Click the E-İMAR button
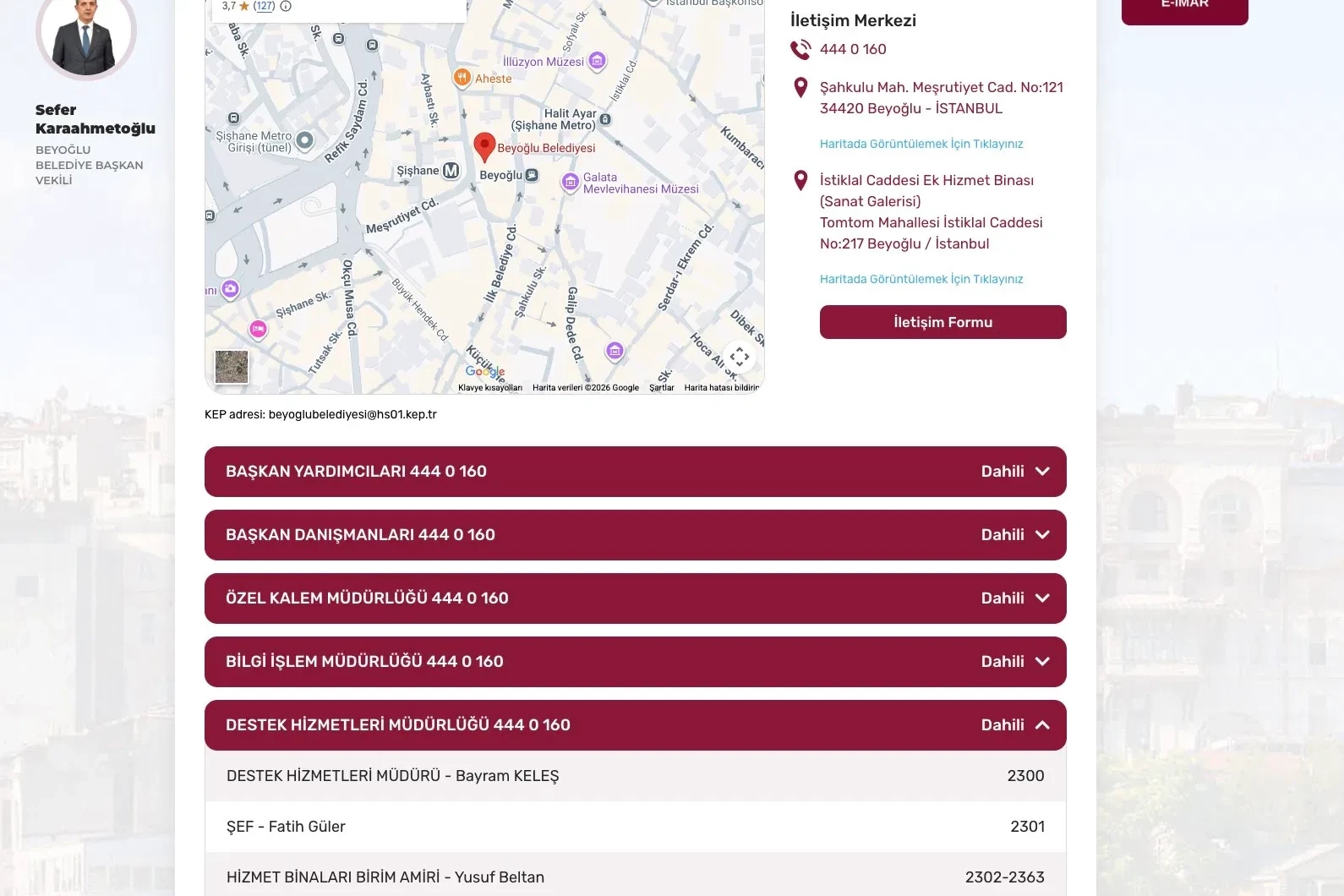 pyautogui.click(x=1185, y=8)
